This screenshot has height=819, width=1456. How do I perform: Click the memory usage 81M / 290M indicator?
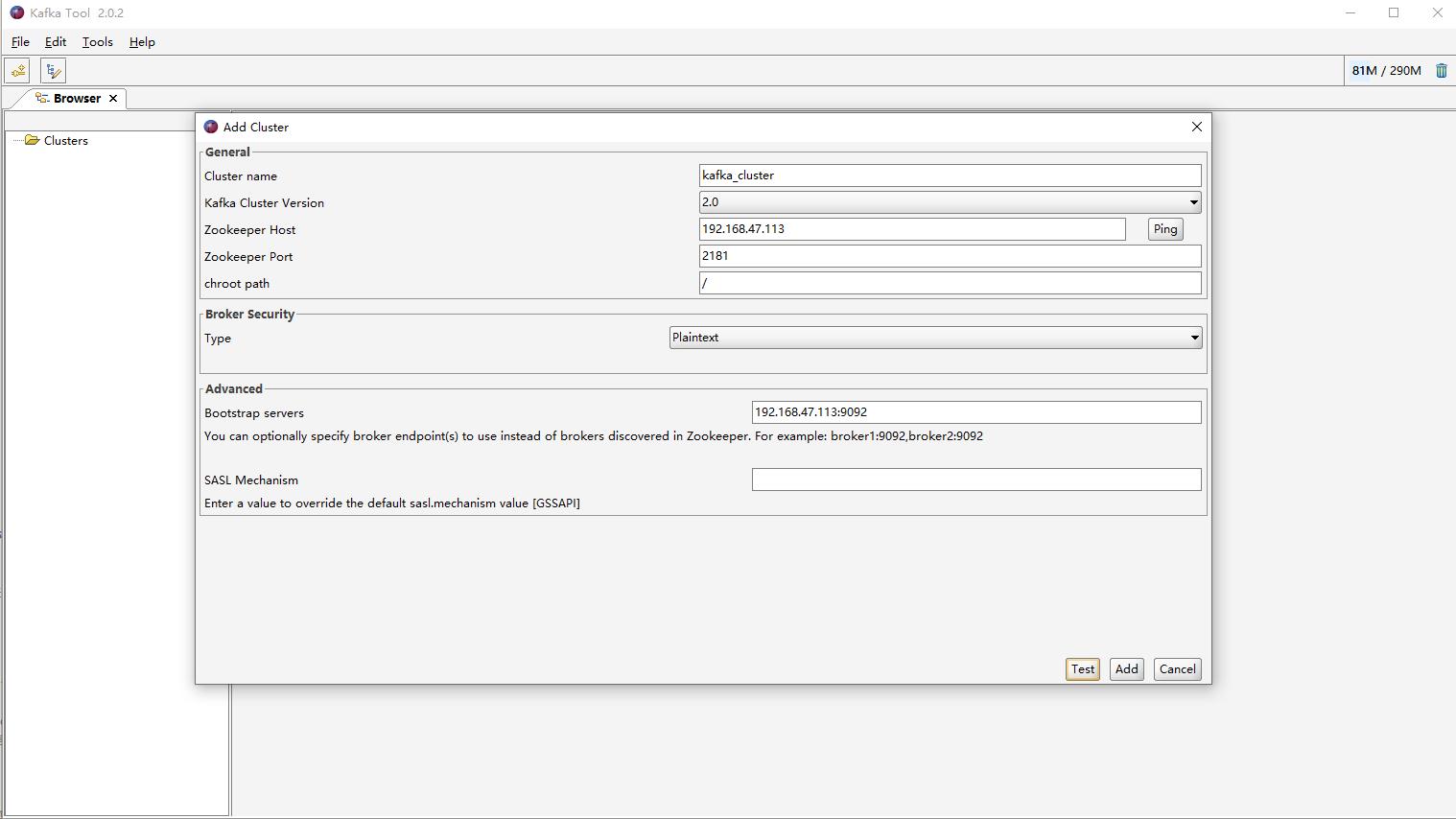point(1386,71)
